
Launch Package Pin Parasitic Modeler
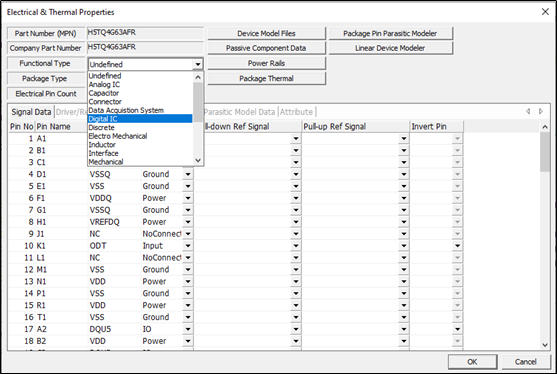click(390, 33)
